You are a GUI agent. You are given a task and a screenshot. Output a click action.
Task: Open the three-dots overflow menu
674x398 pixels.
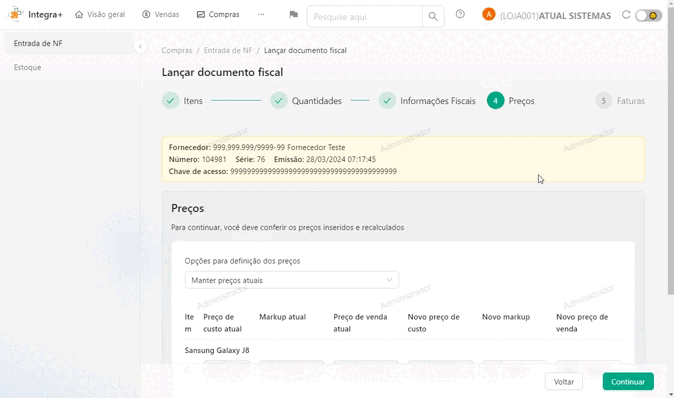261,14
